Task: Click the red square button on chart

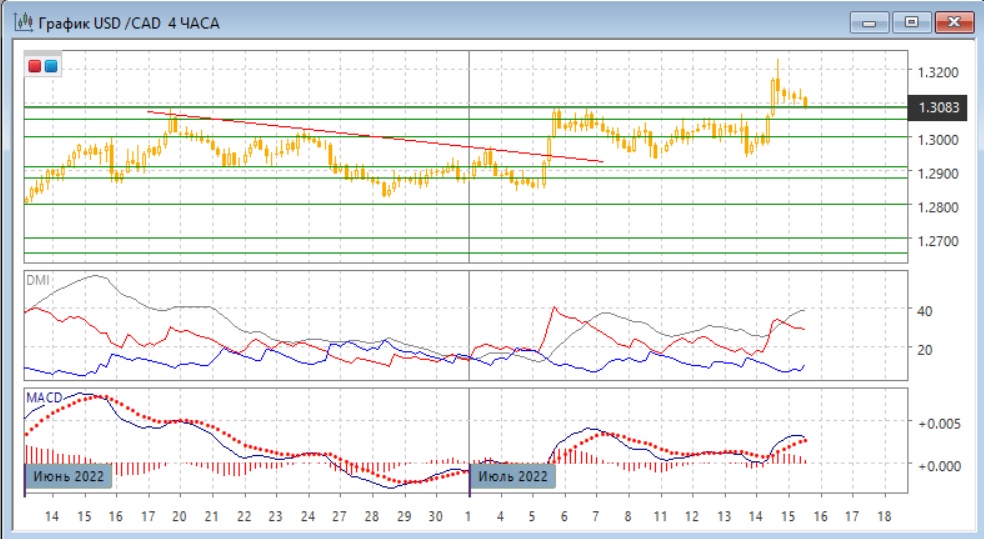Action: (35, 66)
